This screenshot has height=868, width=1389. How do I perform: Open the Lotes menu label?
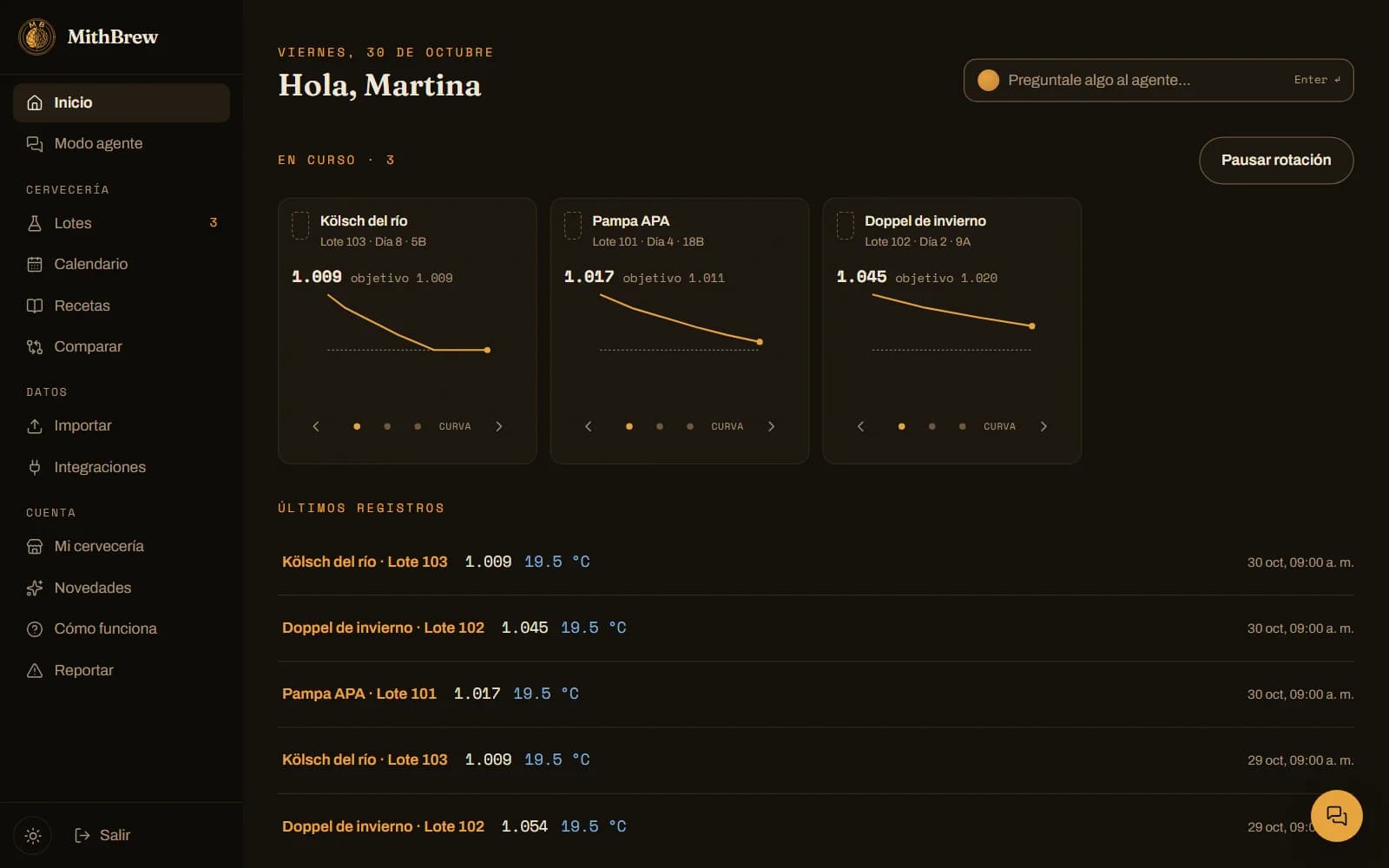coord(73,223)
